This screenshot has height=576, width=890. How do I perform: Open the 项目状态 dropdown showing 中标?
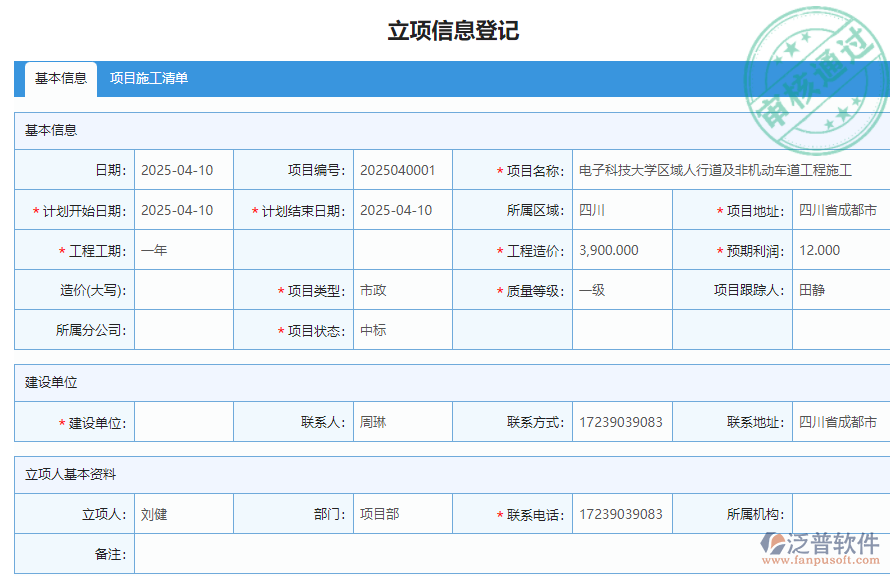click(400, 330)
